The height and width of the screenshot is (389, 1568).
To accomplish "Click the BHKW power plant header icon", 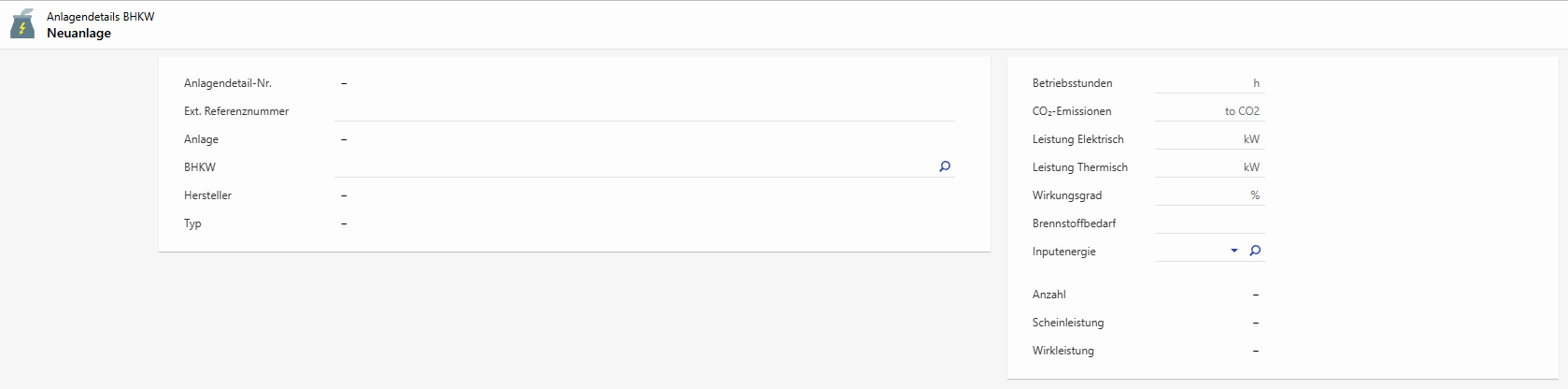I will 22,25.
